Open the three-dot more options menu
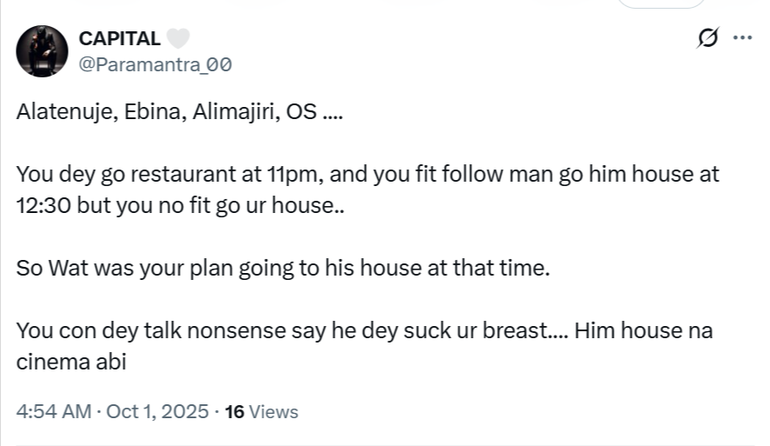 742,38
